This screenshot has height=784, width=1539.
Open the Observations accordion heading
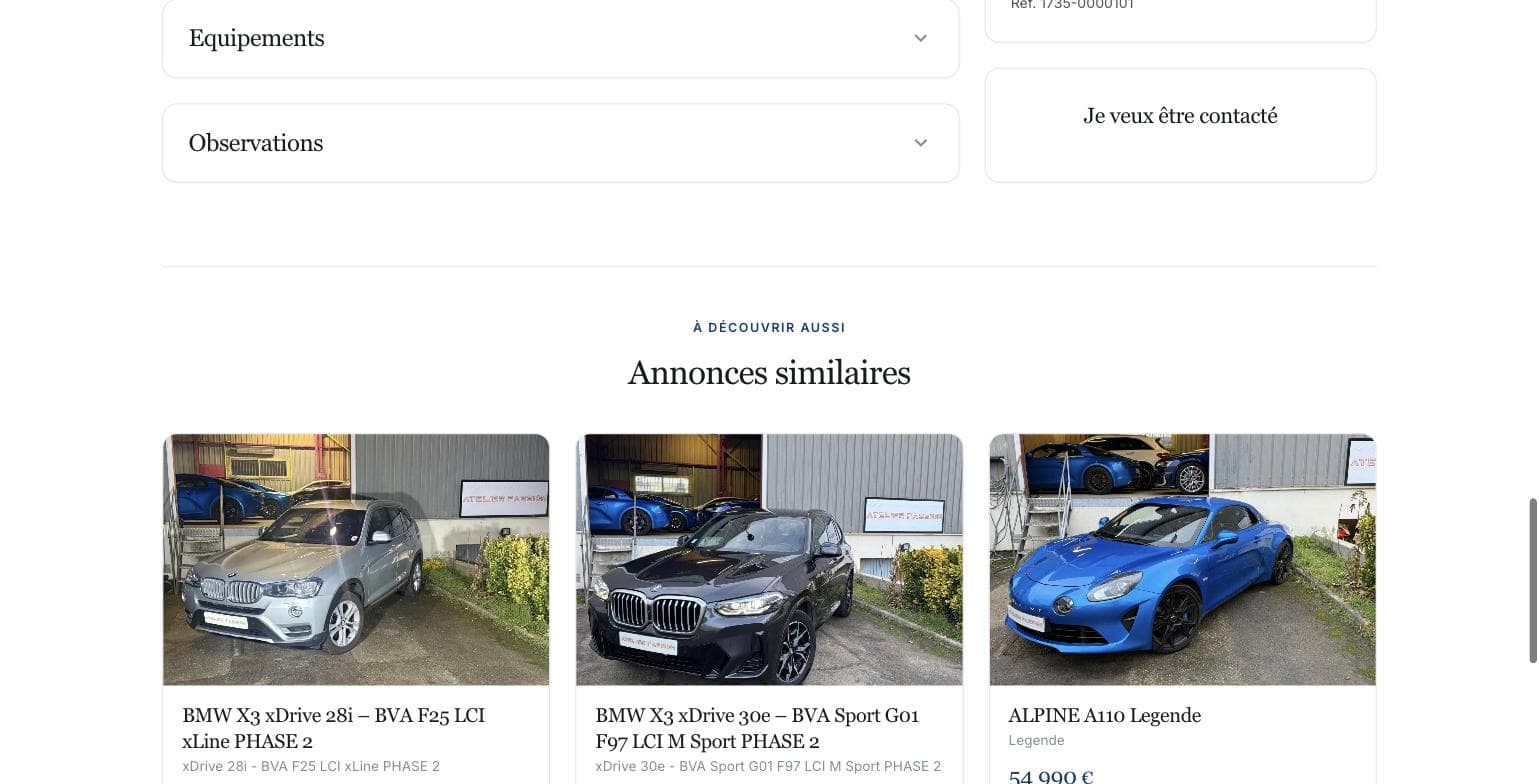pos(255,143)
